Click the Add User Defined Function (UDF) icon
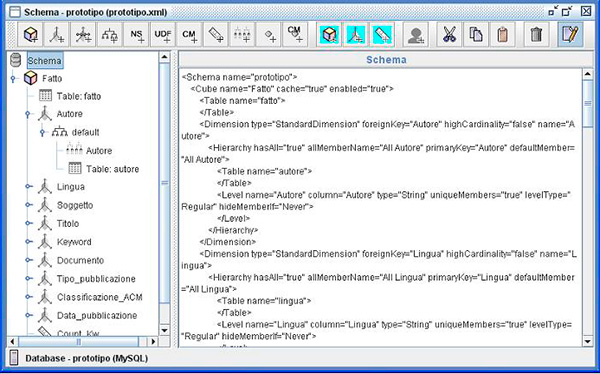 163,35
